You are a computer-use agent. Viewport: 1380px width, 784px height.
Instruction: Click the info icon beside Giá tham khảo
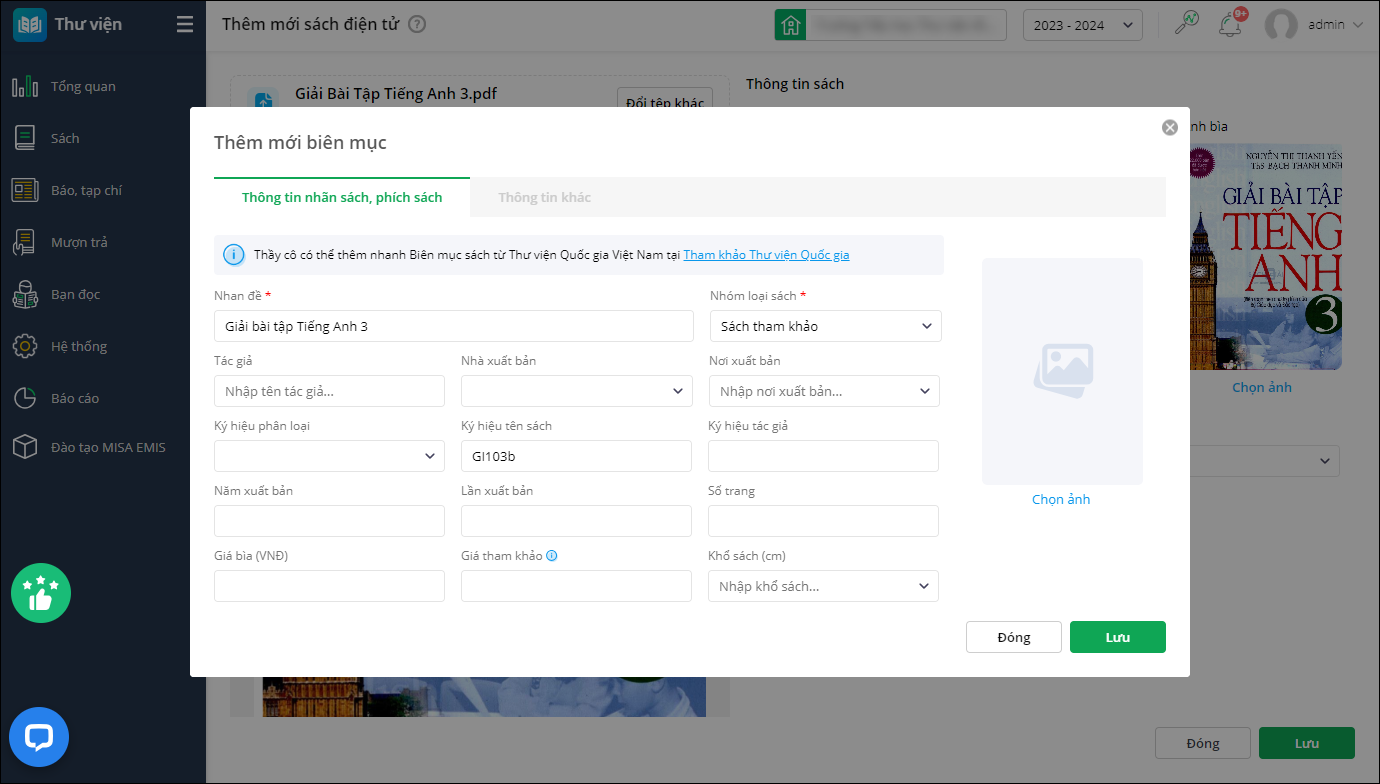click(x=552, y=556)
